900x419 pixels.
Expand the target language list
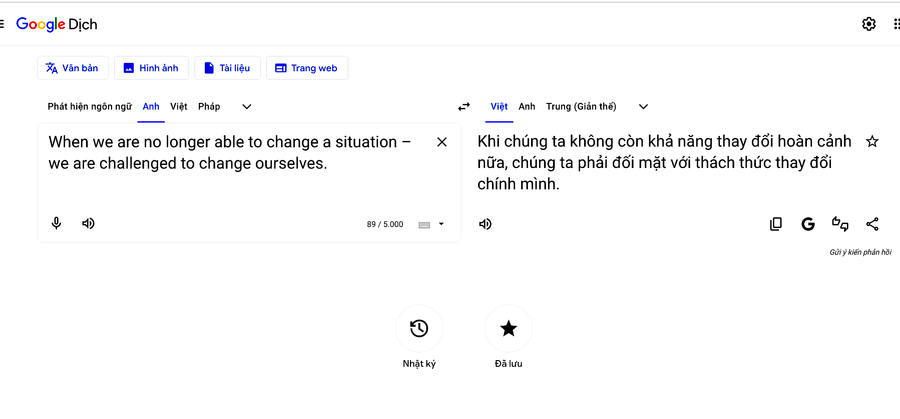[x=643, y=106]
